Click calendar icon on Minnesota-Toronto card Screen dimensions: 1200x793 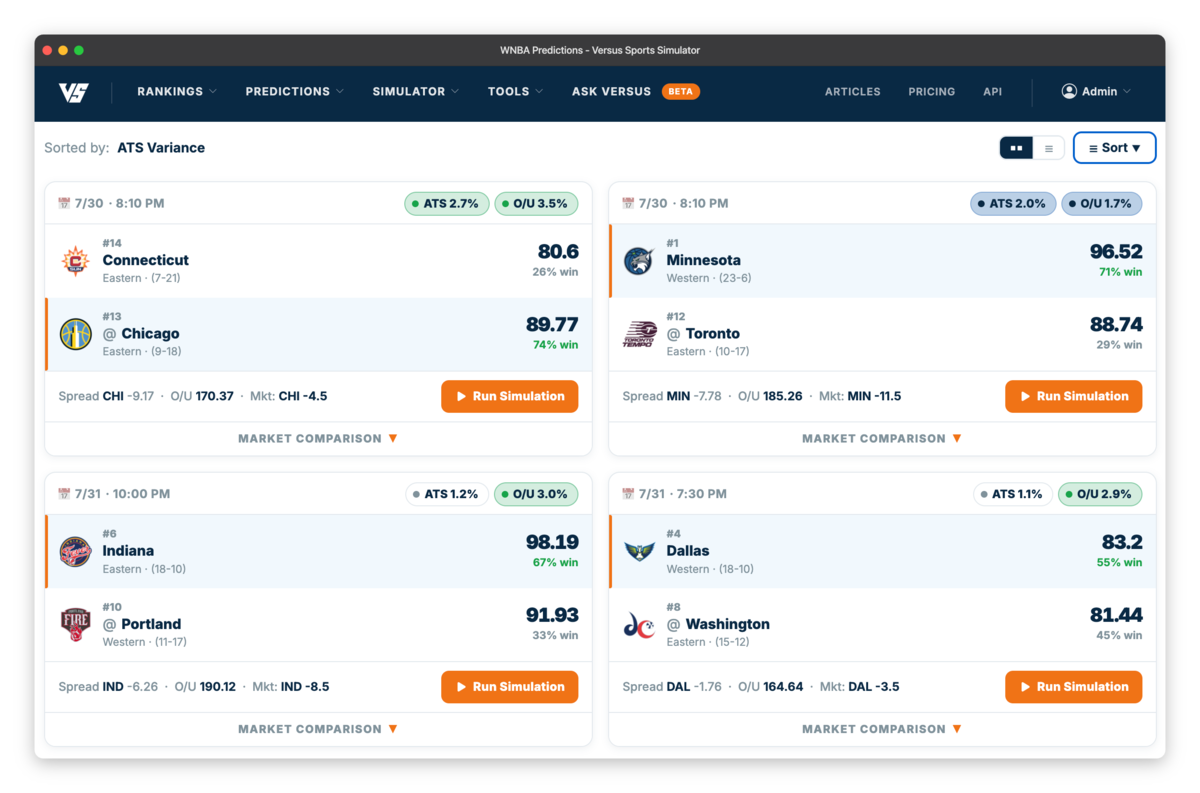629,203
